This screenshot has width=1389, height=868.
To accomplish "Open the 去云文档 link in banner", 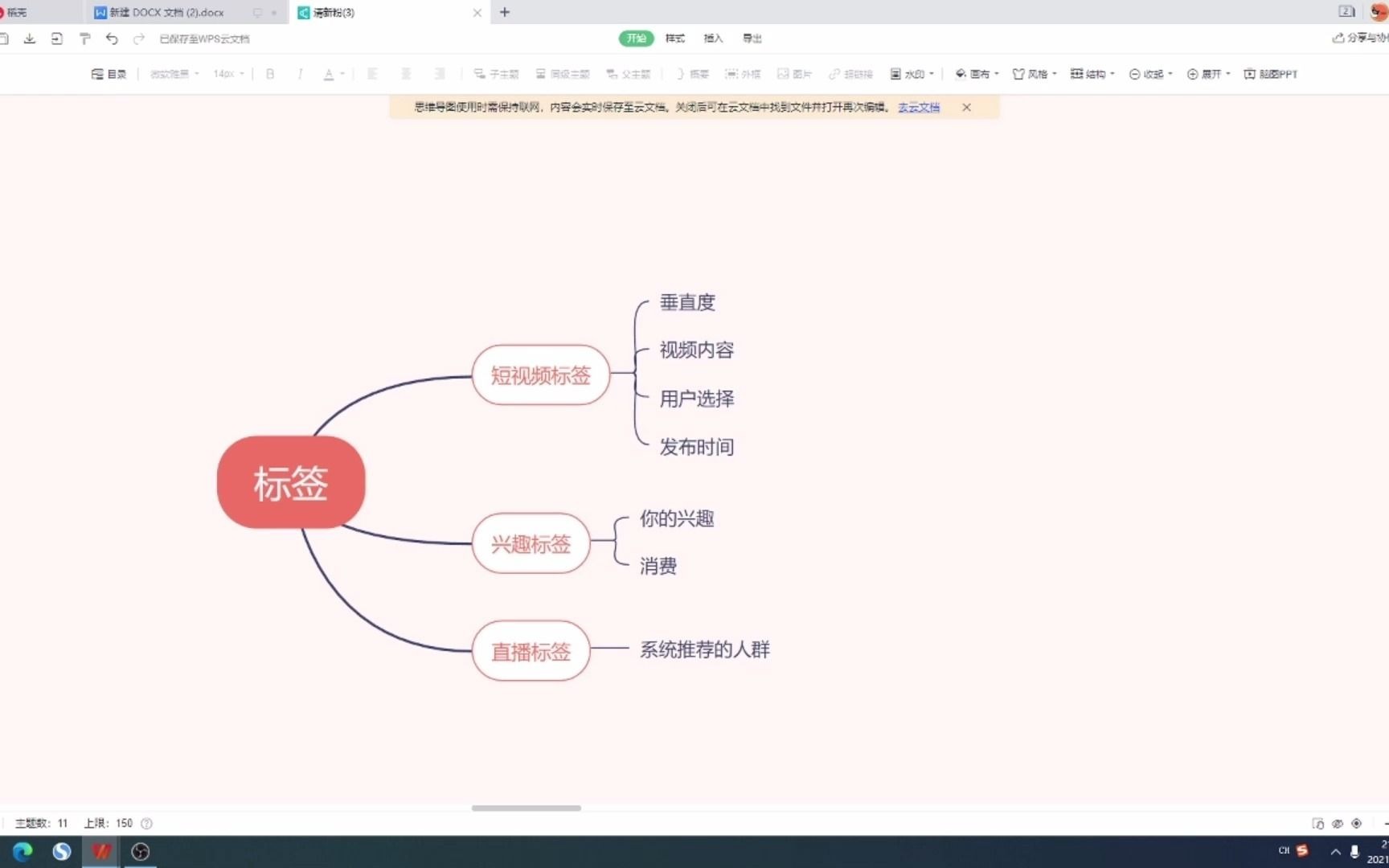I will [x=919, y=107].
